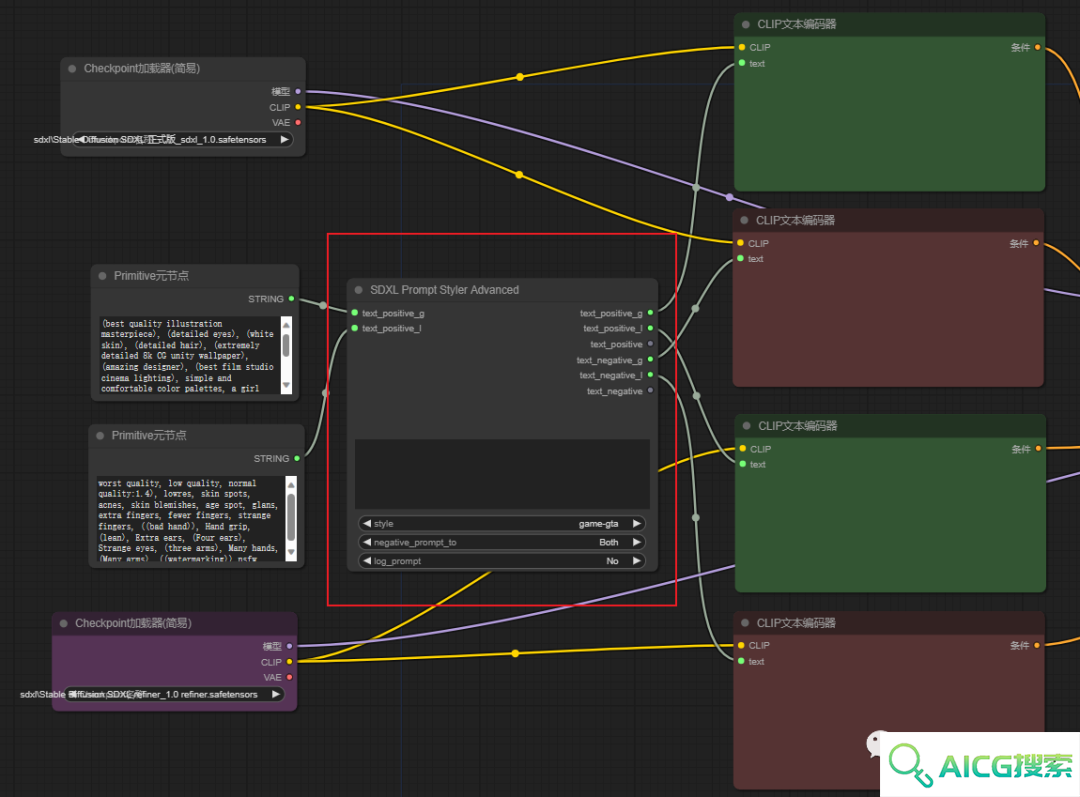The height and width of the screenshot is (797, 1080).
Task: Click the text_positive_l output socket on Styler
Action: tap(650, 328)
